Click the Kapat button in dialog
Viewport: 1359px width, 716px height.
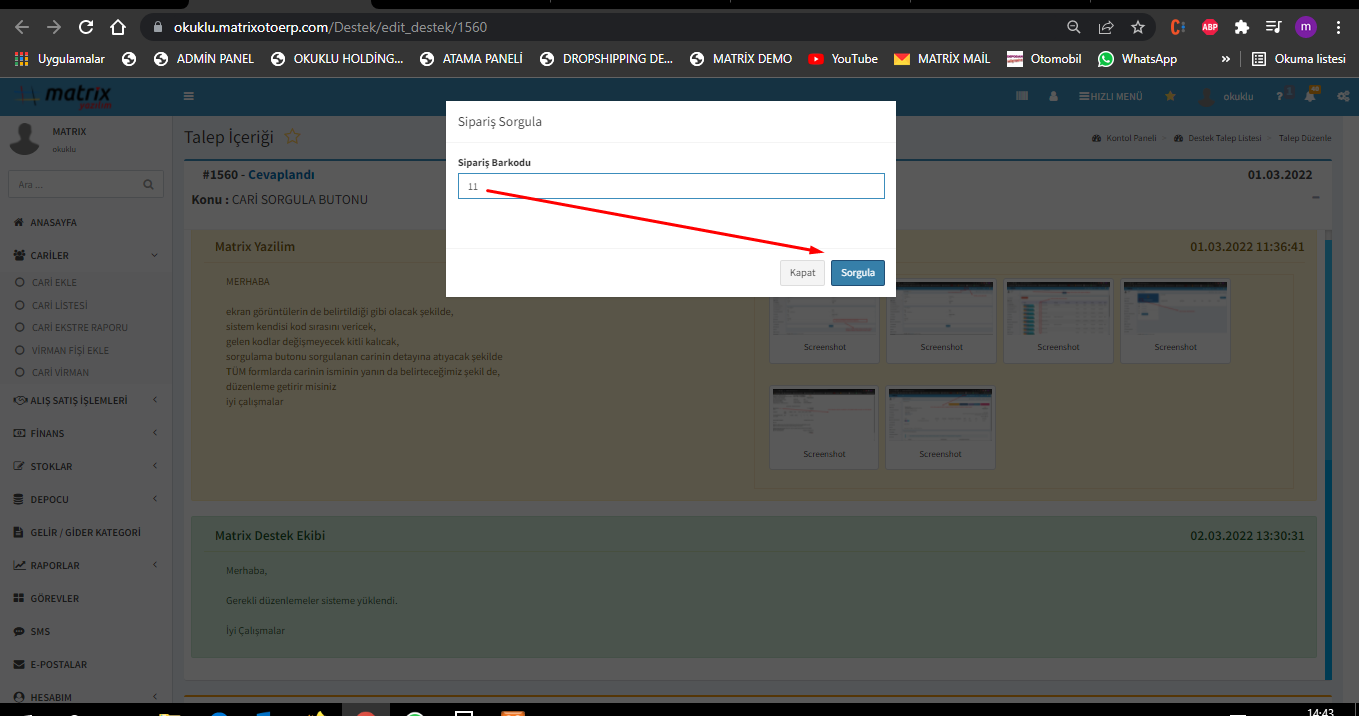(802, 273)
